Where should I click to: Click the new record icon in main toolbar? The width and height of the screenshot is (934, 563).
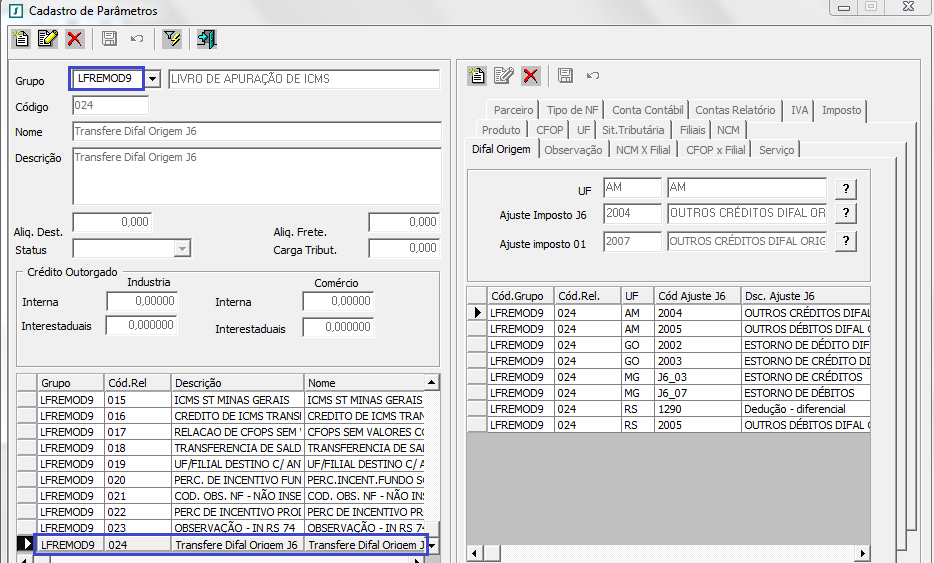pyautogui.click(x=21, y=39)
